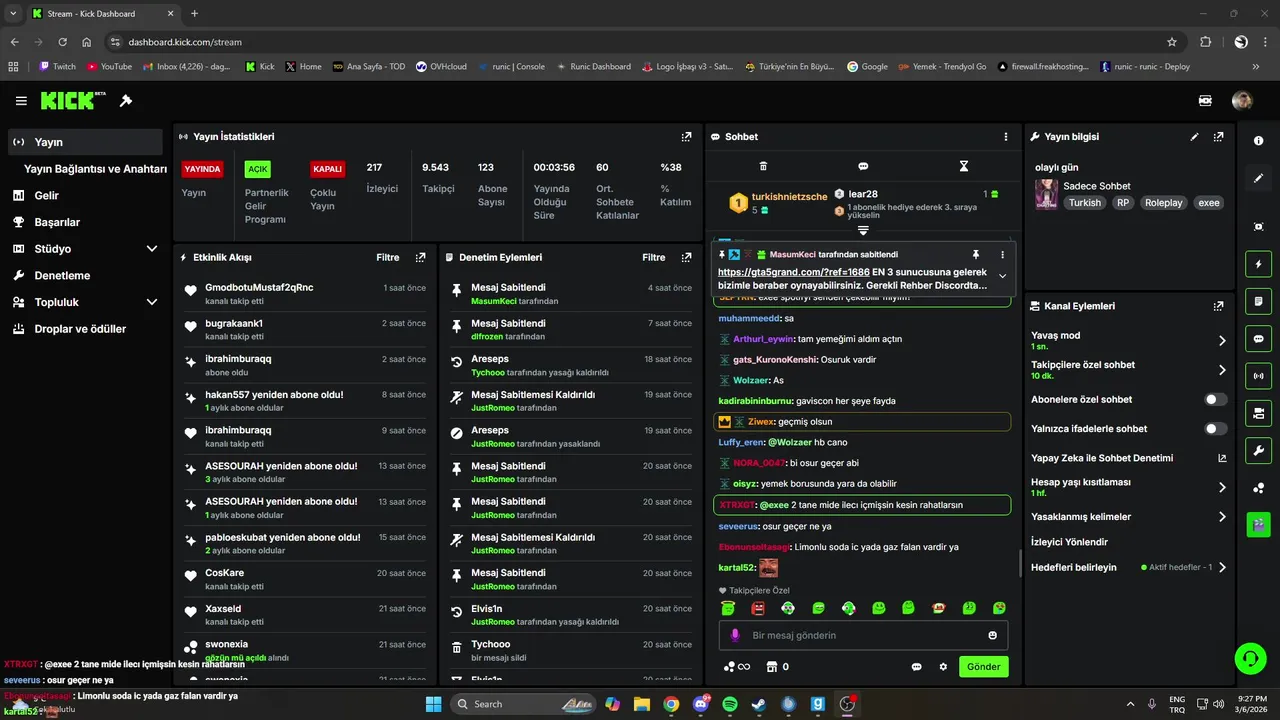
Task: Open the Sohbet panel three-dot menu
Action: click(x=1006, y=137)
